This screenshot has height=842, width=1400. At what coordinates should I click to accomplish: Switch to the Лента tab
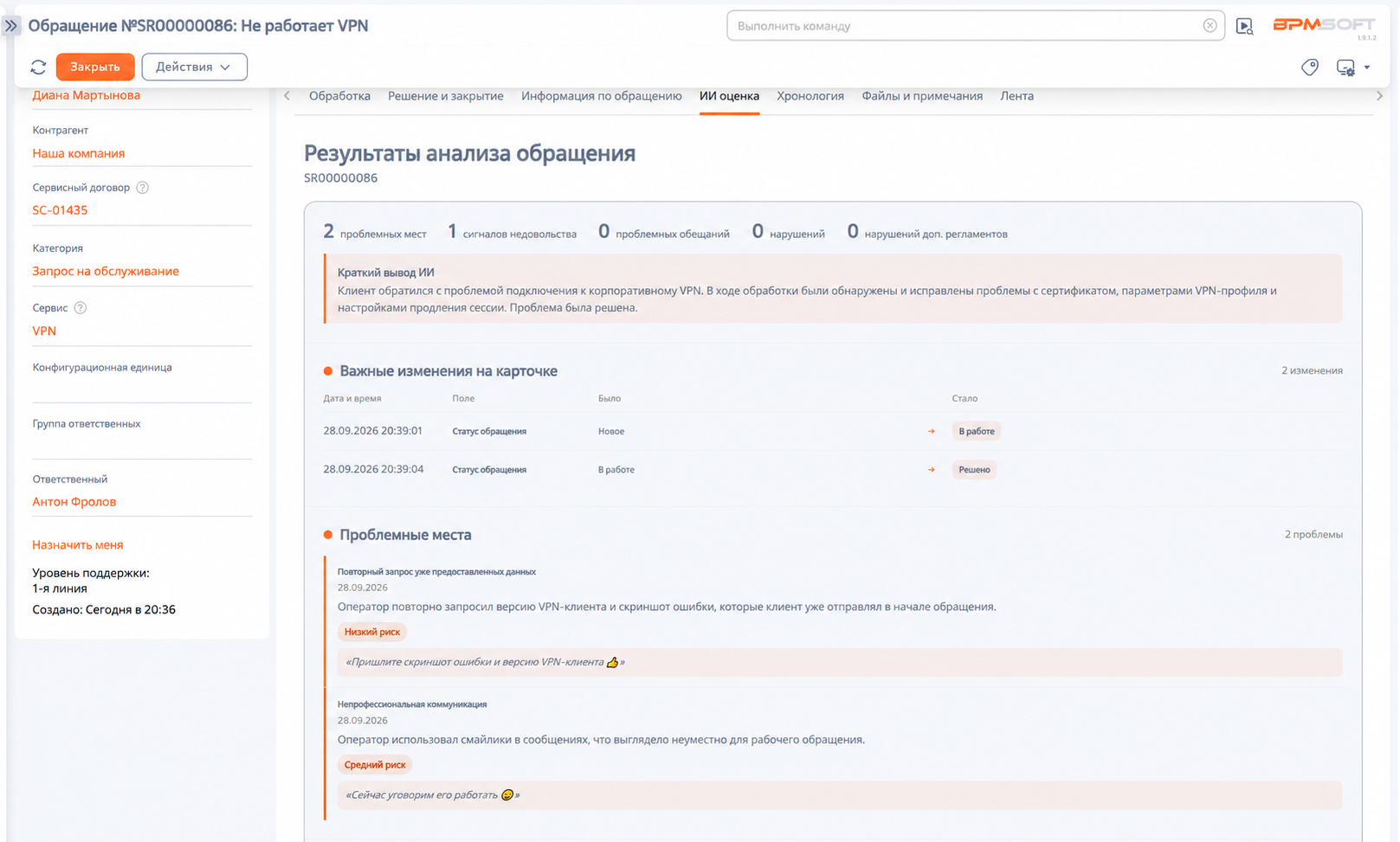(1017, 96)
